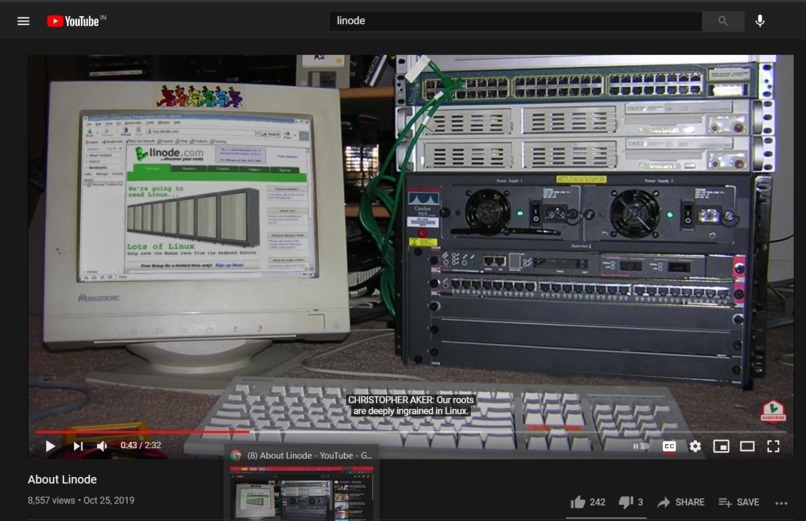
Task: Open the YouTube hamburger guide menu
Action: [23, 21]
